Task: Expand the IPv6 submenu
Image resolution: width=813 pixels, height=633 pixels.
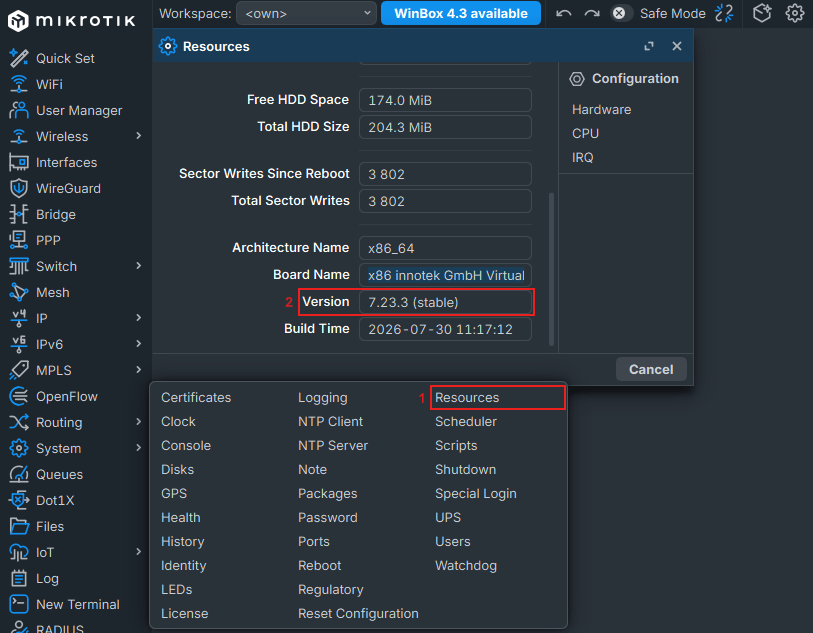Action: 138,344
